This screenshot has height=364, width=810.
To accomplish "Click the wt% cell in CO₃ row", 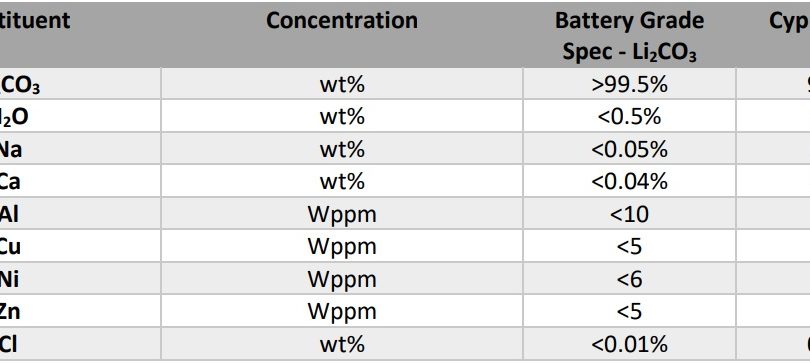I will click(x=342, y=84).
